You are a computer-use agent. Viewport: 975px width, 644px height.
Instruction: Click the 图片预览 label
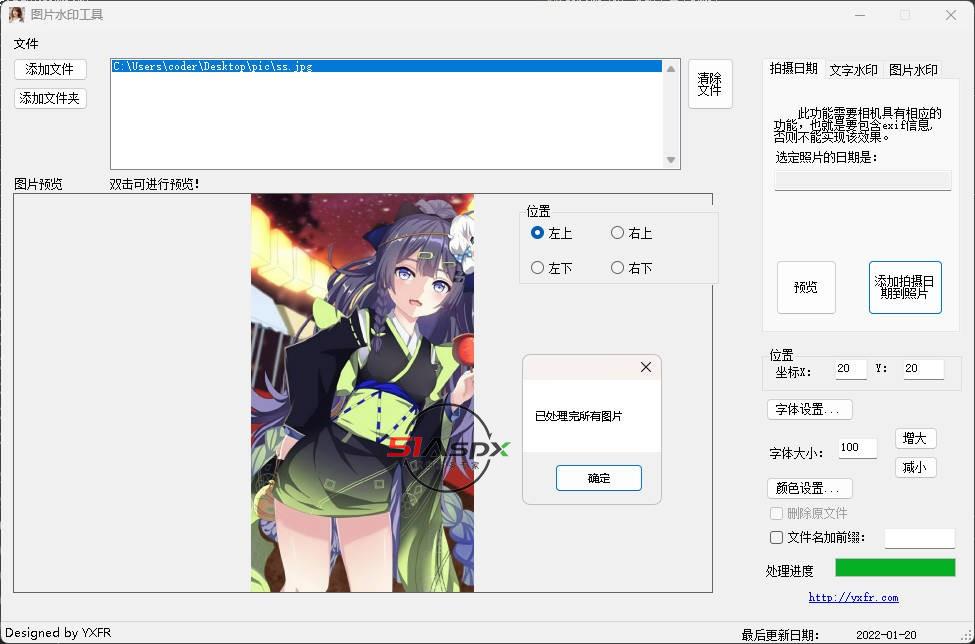click(39, 184)
